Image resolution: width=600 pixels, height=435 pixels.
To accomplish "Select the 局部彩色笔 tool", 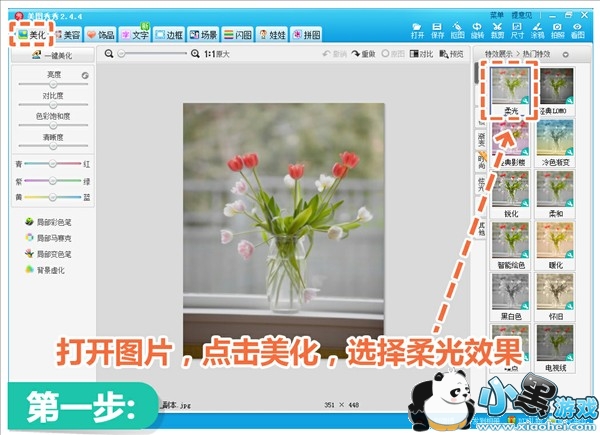I will pos(48,222).
